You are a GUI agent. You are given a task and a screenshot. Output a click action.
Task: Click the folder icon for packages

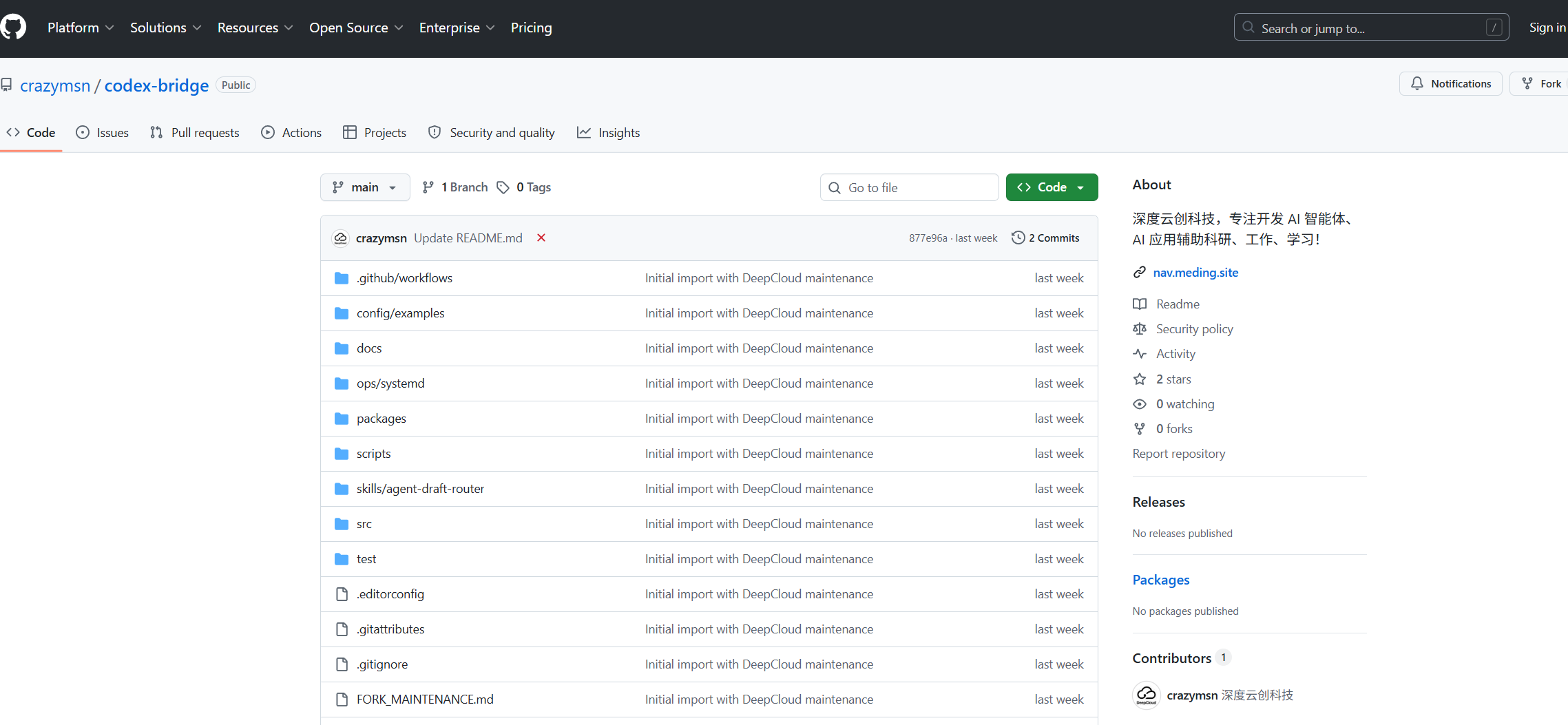tap(342, 419)
